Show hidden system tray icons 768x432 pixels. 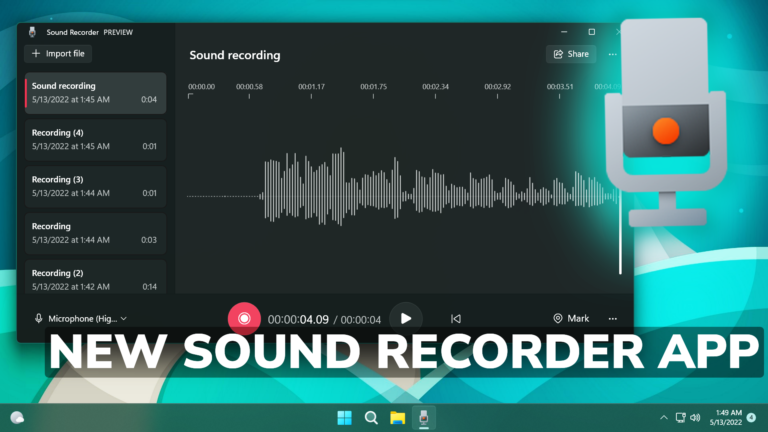(663, 417)
